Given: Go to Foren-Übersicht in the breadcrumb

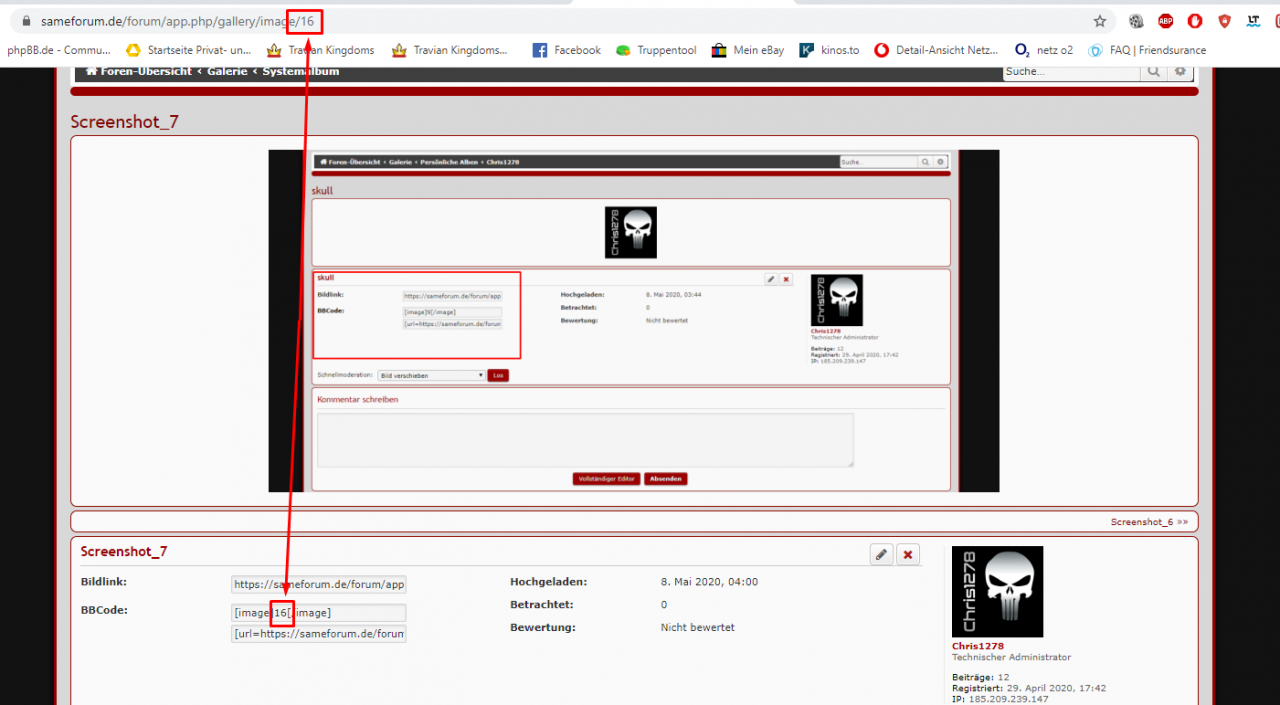Looking at the screenshot, I should point(138,71).
